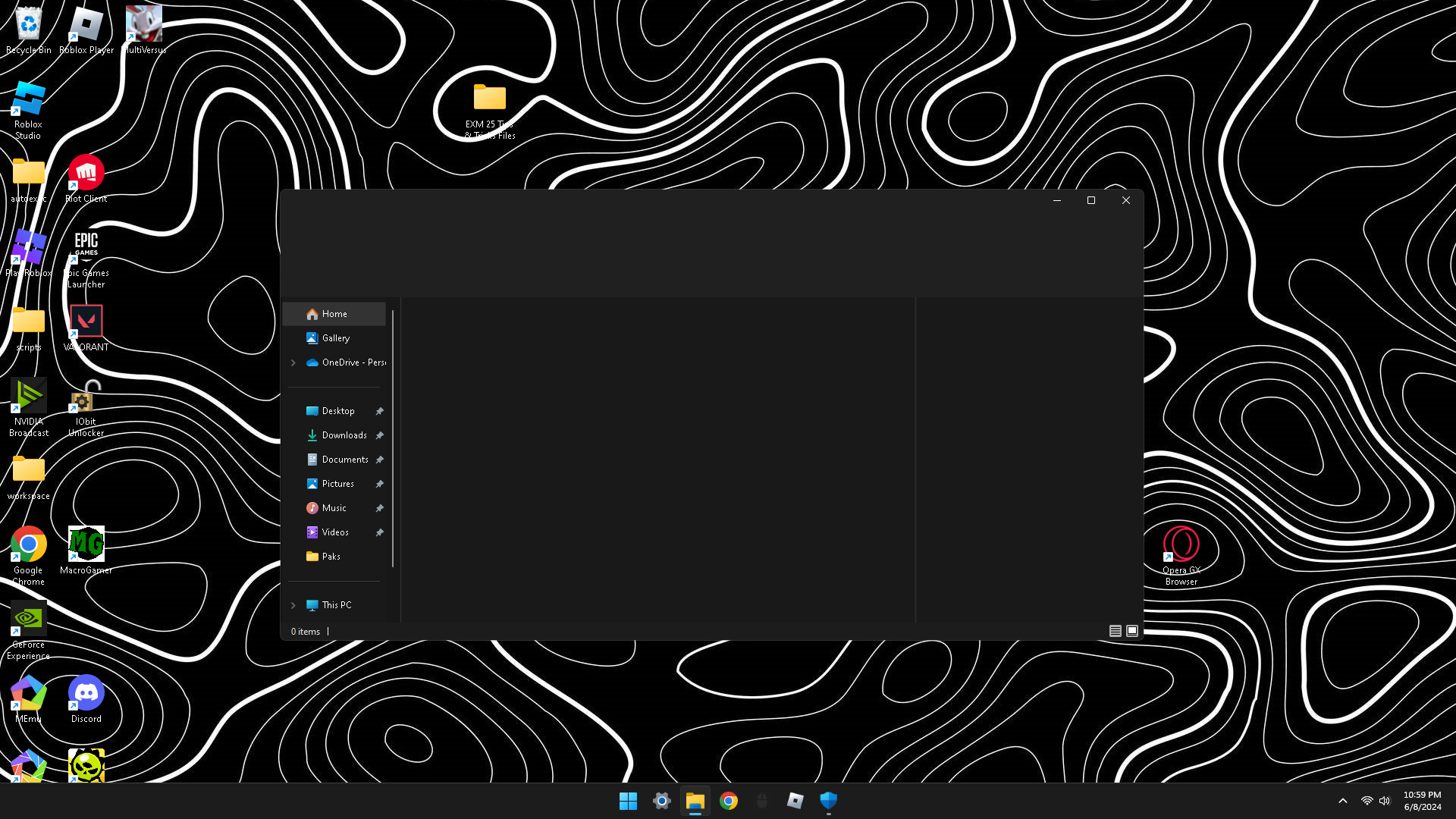Screen dimensions: 1456x819
Task: Switch to details view layout icon
Action: pyautogui.click(x=1115, y=631)
